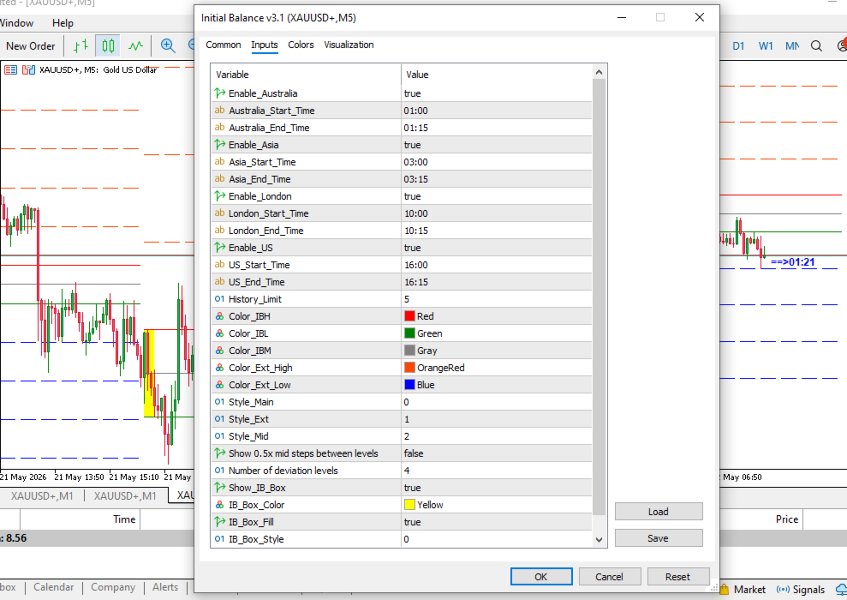Select the D1 timeframe button
This screenshot has height=600, width=847.
tap(738, 46)
